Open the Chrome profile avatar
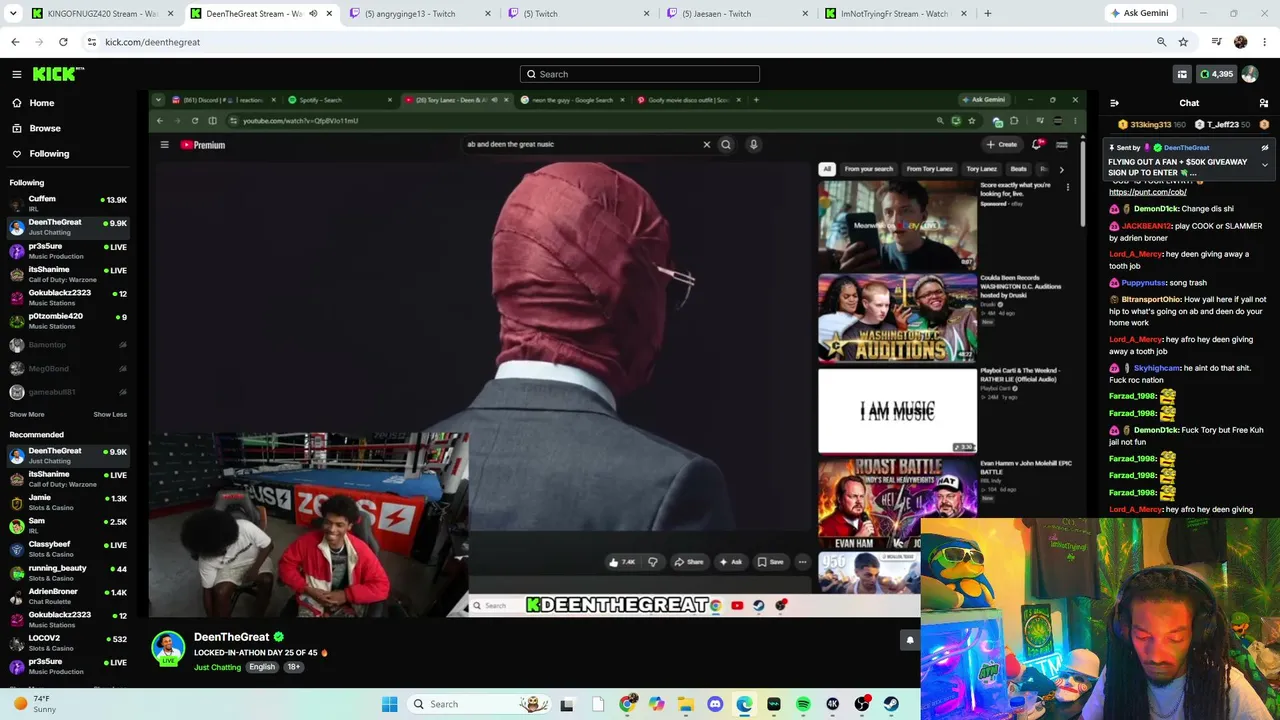The height and width of the screenshot is (720, 1280). [1241, 42]
